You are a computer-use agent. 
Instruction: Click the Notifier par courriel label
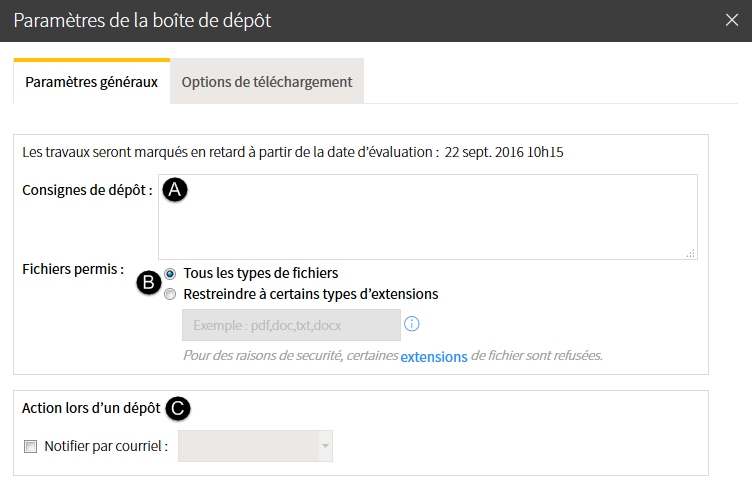tap(106, 447)
